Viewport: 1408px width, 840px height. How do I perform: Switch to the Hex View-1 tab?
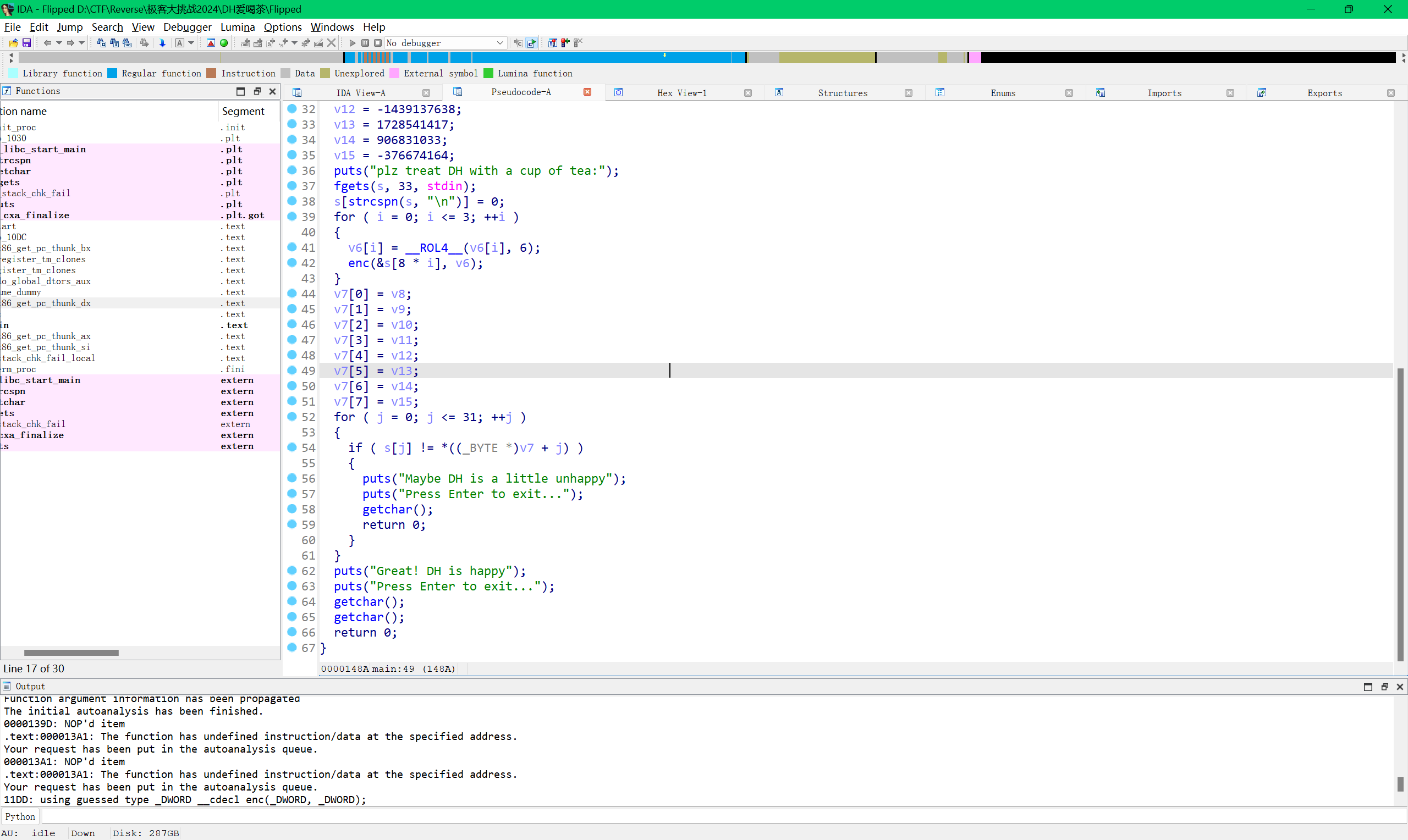(x=681, y=93)
